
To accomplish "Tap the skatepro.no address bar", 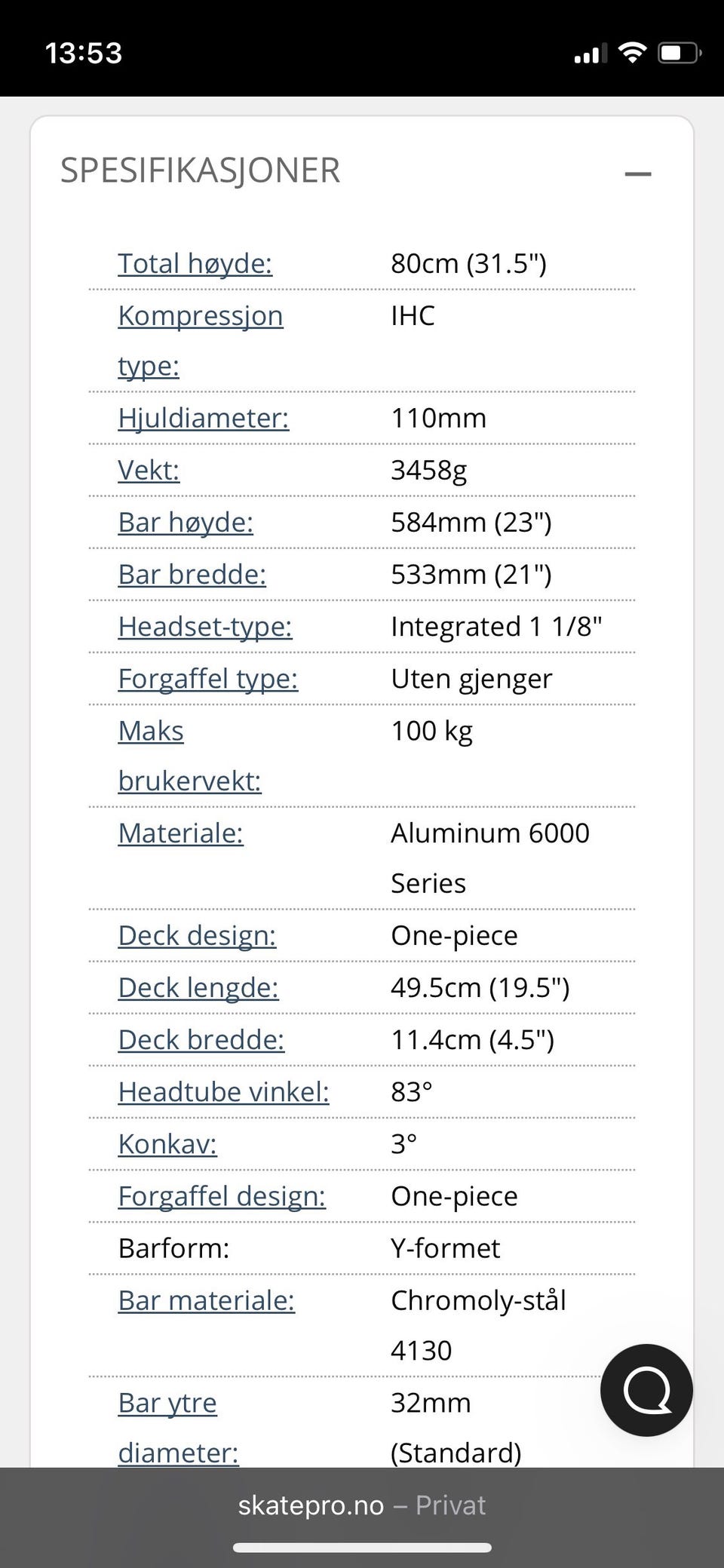I will tap(362, 1505).
